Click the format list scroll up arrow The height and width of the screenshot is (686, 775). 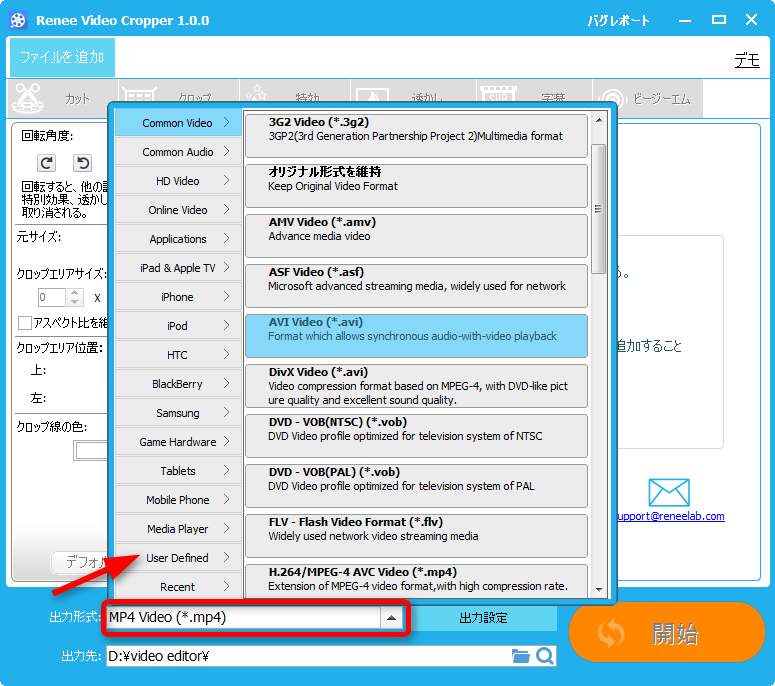click(599, 120)
